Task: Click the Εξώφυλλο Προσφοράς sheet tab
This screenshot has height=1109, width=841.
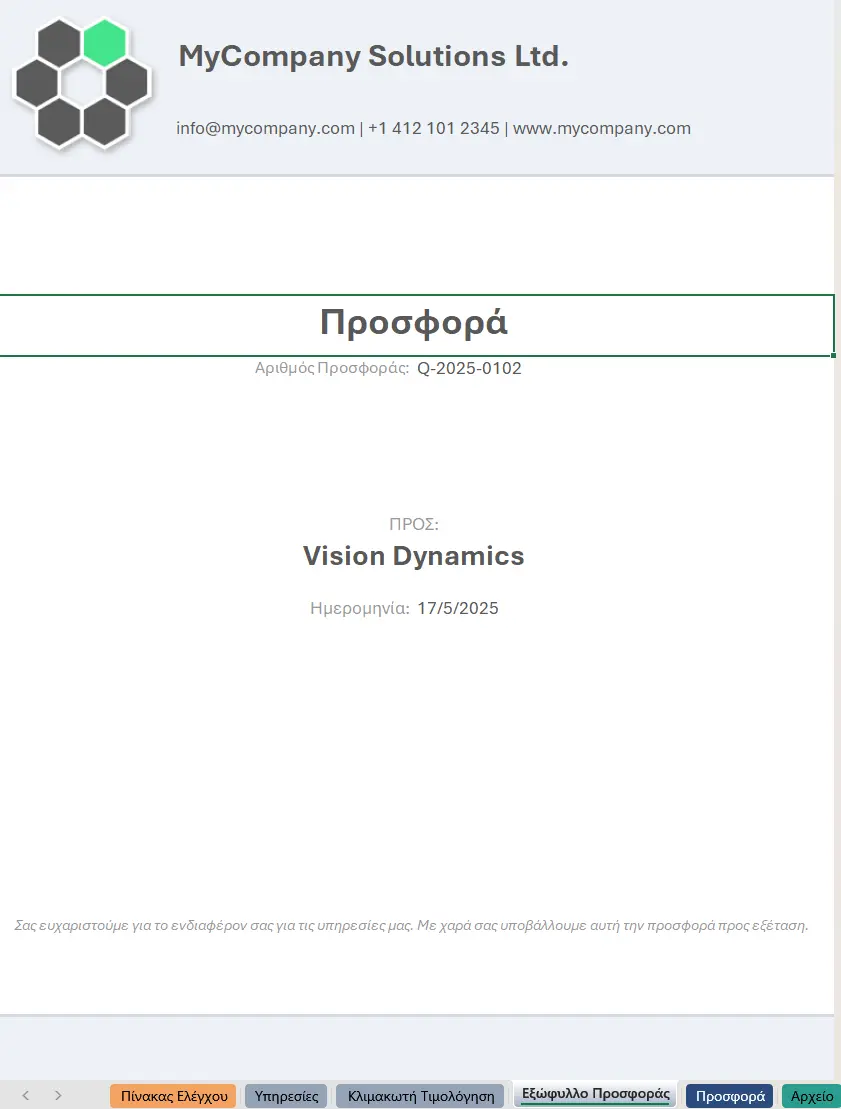Action: pyautogui.click(x=596, y=1094)
